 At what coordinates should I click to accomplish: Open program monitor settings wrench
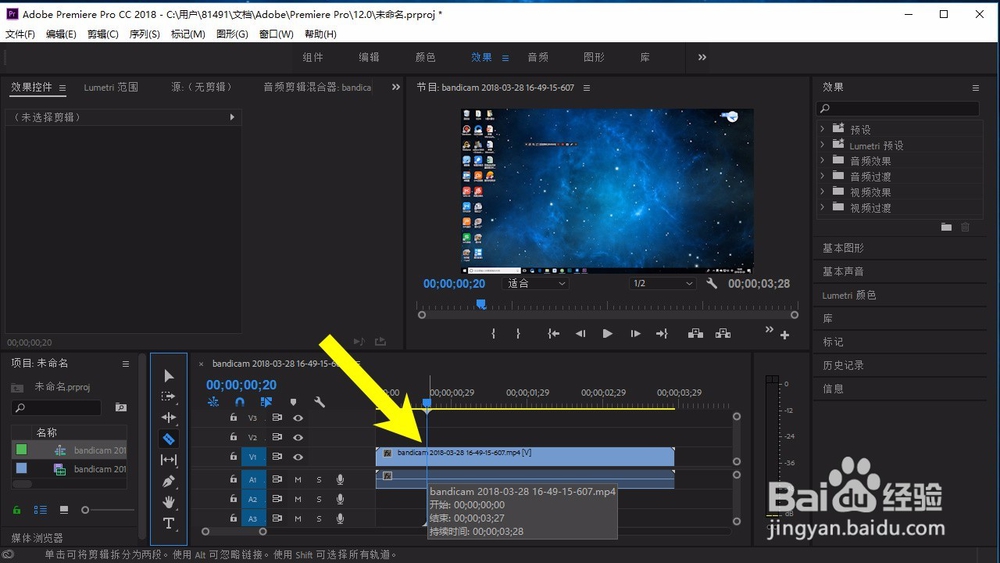tap(712, 284)
